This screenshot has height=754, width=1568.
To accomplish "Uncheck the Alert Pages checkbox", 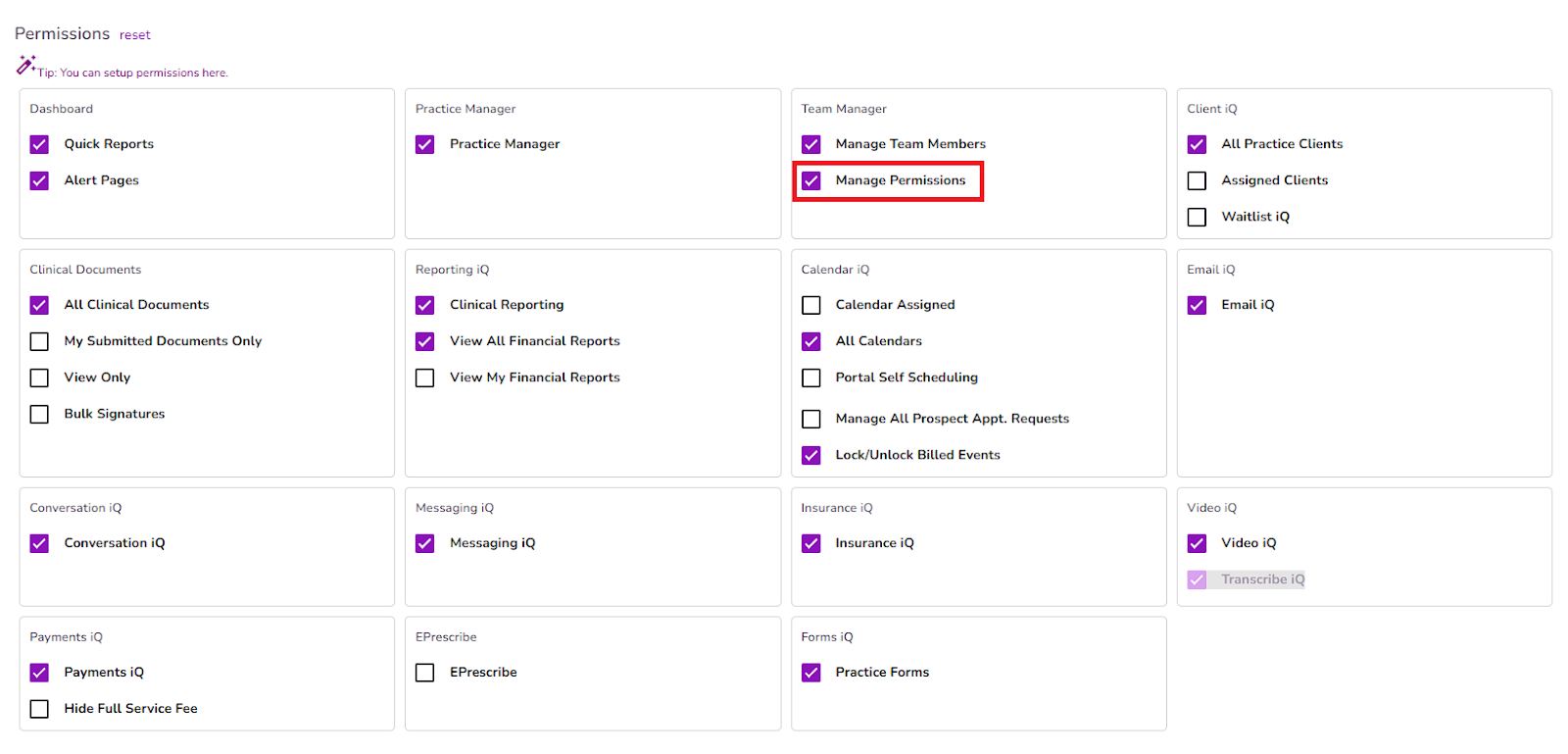I will [x=39, y=180].
